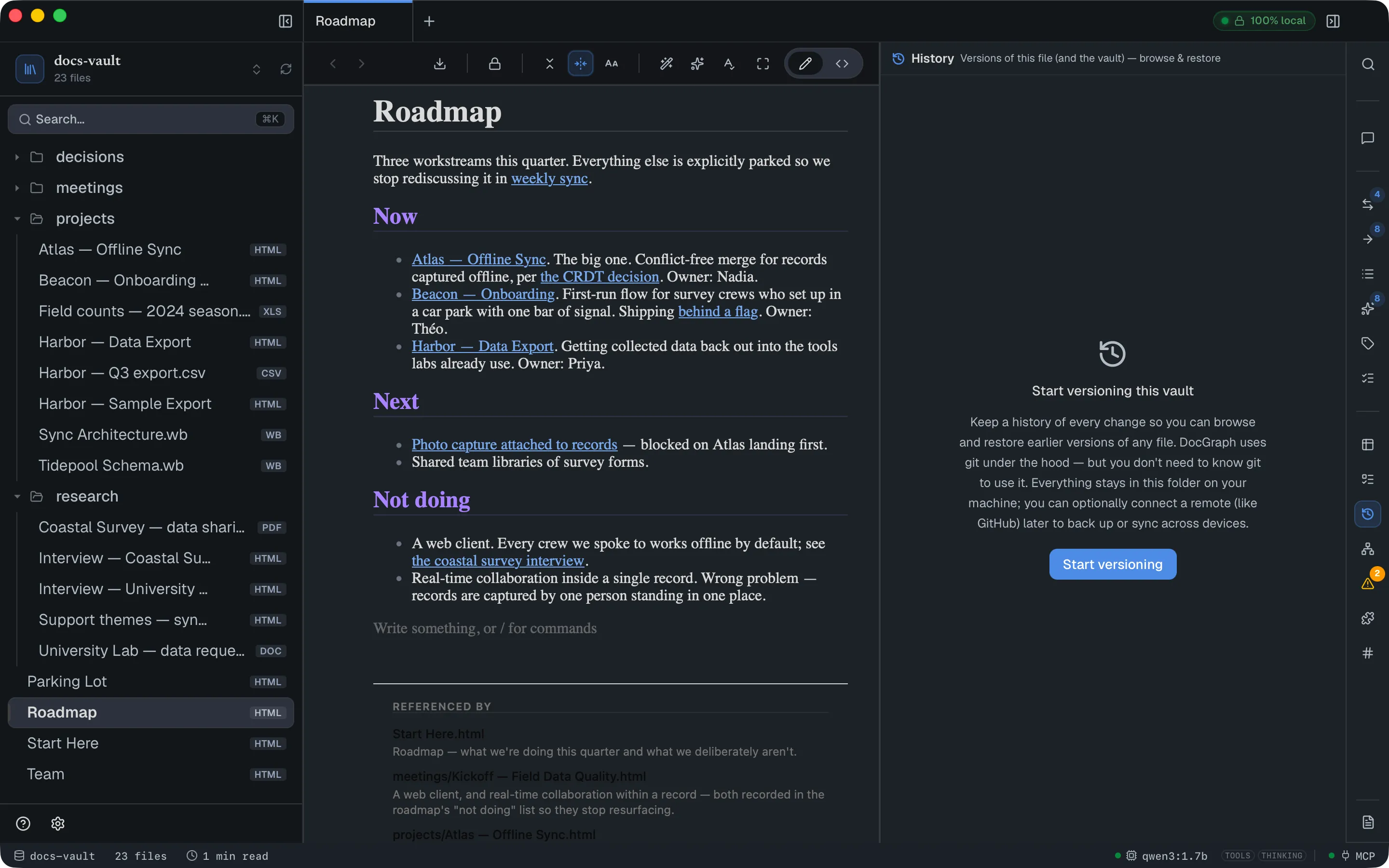The height and width of the screenshot is (868, 1389).
Task: Select the History clock icon in rail
Action: click(x=1368, y=514)
